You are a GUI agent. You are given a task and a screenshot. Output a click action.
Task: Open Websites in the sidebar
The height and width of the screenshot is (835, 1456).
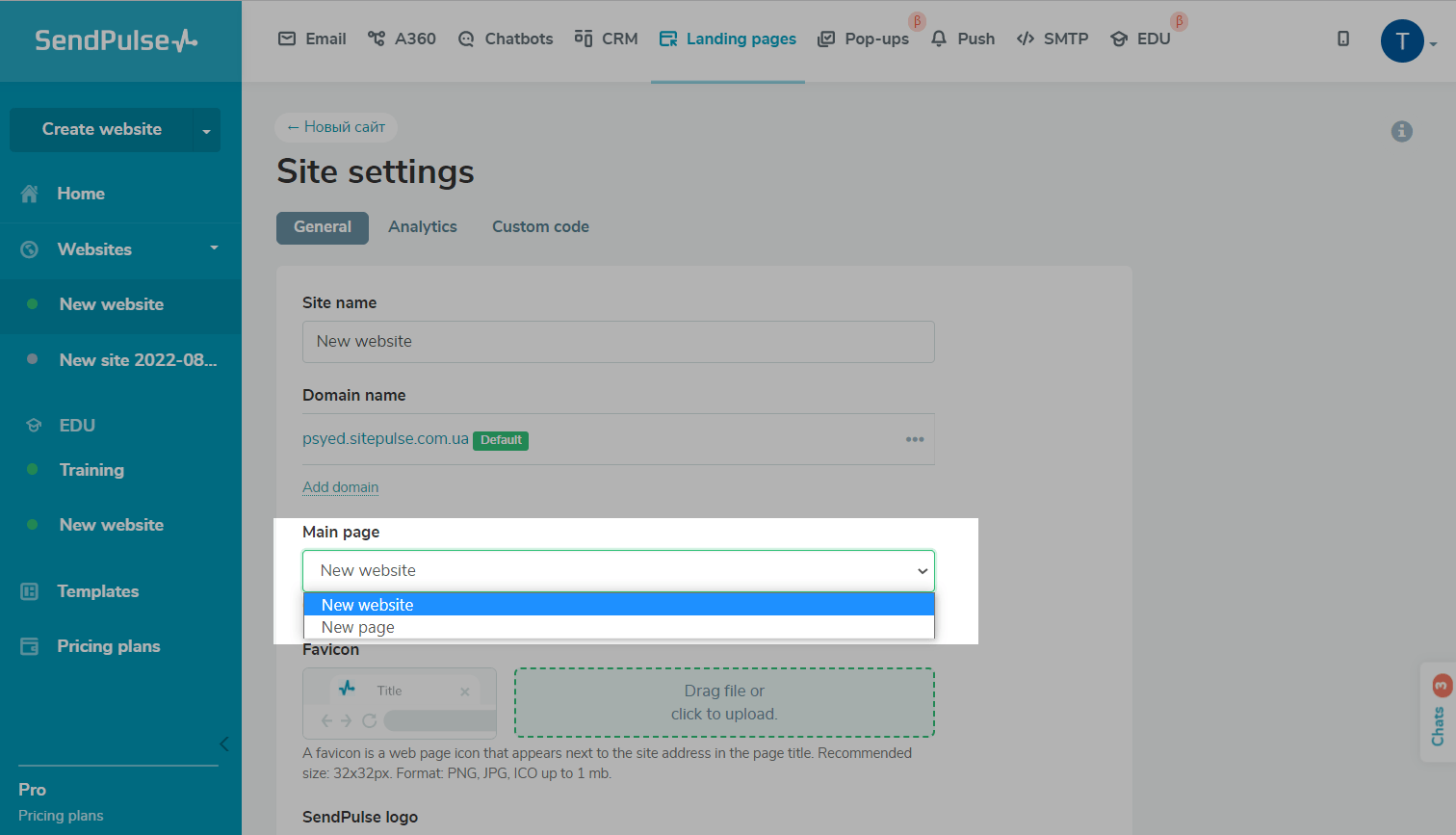tap(94, 249)
